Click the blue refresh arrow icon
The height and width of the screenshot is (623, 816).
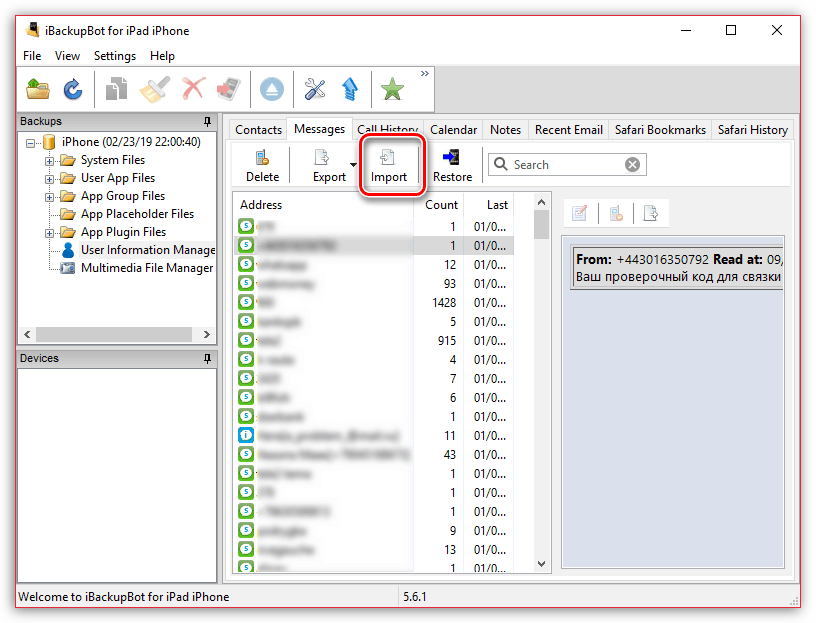pyautogui.click(x=73, y=89)
